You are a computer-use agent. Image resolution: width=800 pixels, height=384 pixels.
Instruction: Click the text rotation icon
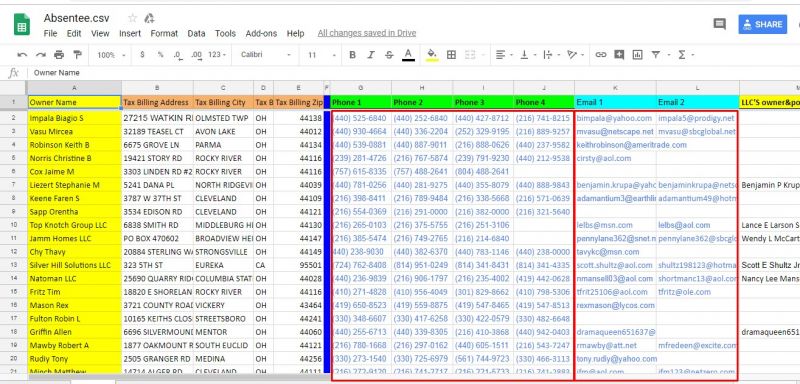pos(571,55)
